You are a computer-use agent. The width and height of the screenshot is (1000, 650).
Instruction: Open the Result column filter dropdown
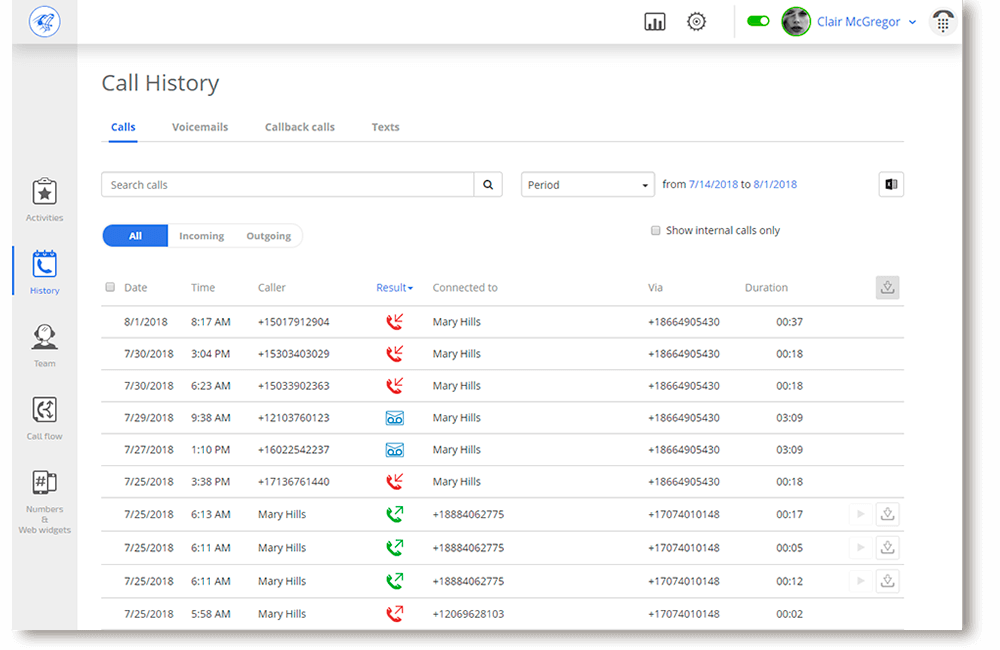pyautogui.click(x=394, y=288)
